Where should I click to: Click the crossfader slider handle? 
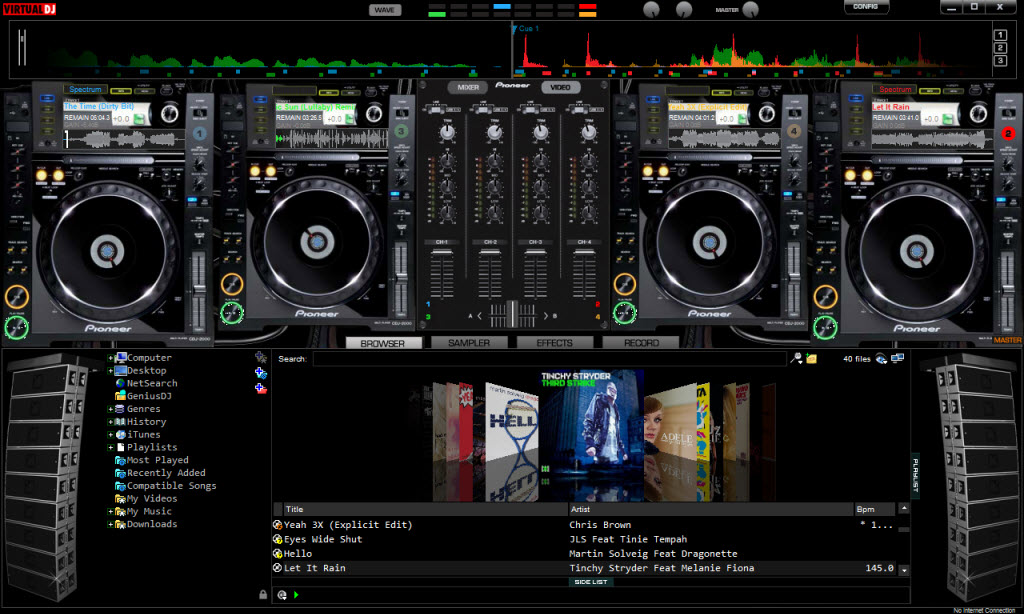coord(513,314)
